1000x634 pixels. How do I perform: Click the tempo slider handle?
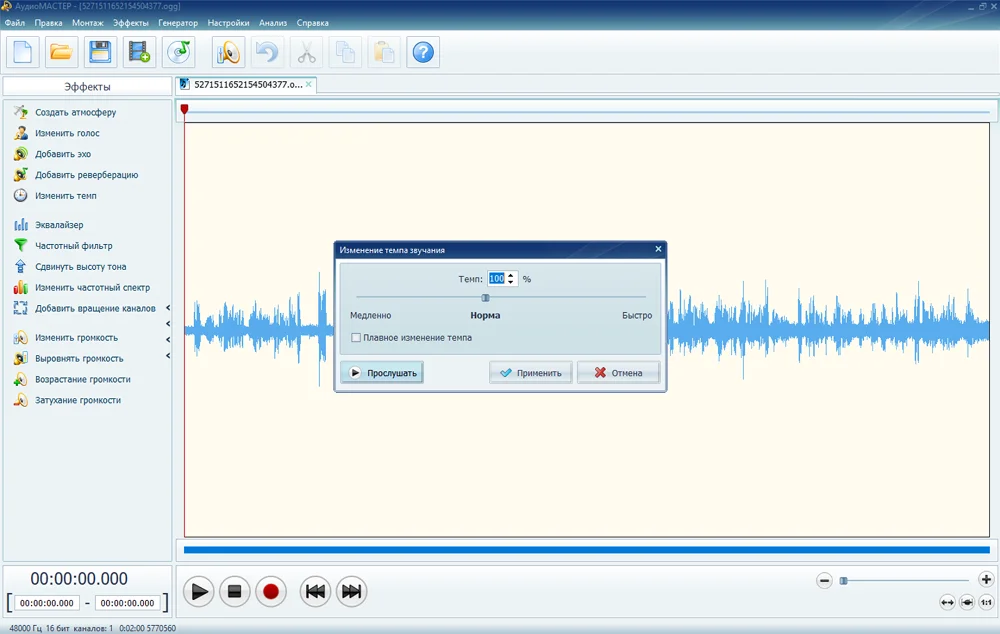click(486, 297)
